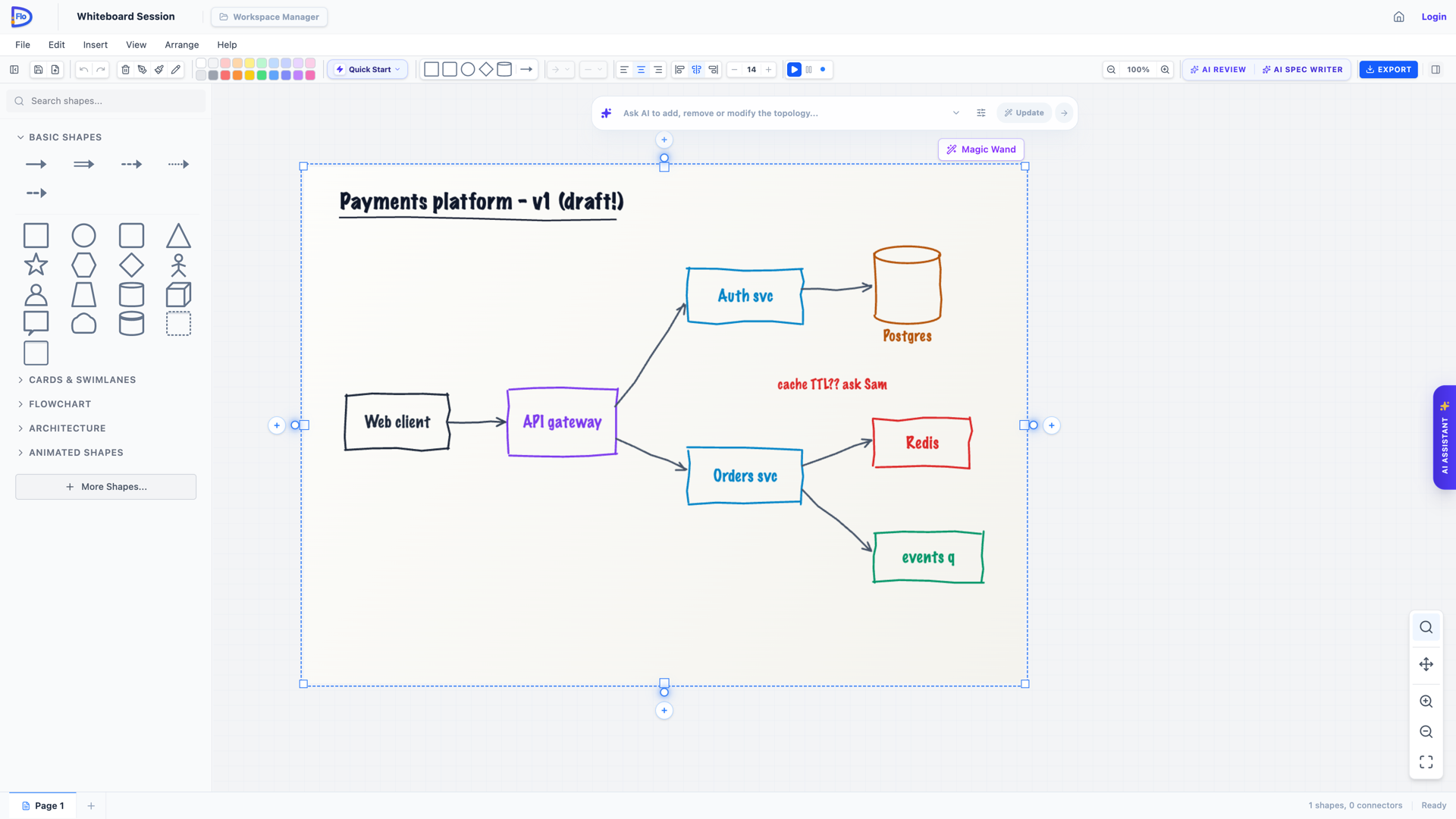
Task: Open the Edit menu
Action: pyautogui.click(x=57, y=45)
